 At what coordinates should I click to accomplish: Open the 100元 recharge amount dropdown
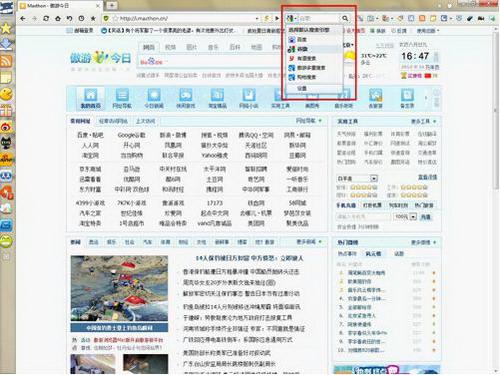(405, 217)
